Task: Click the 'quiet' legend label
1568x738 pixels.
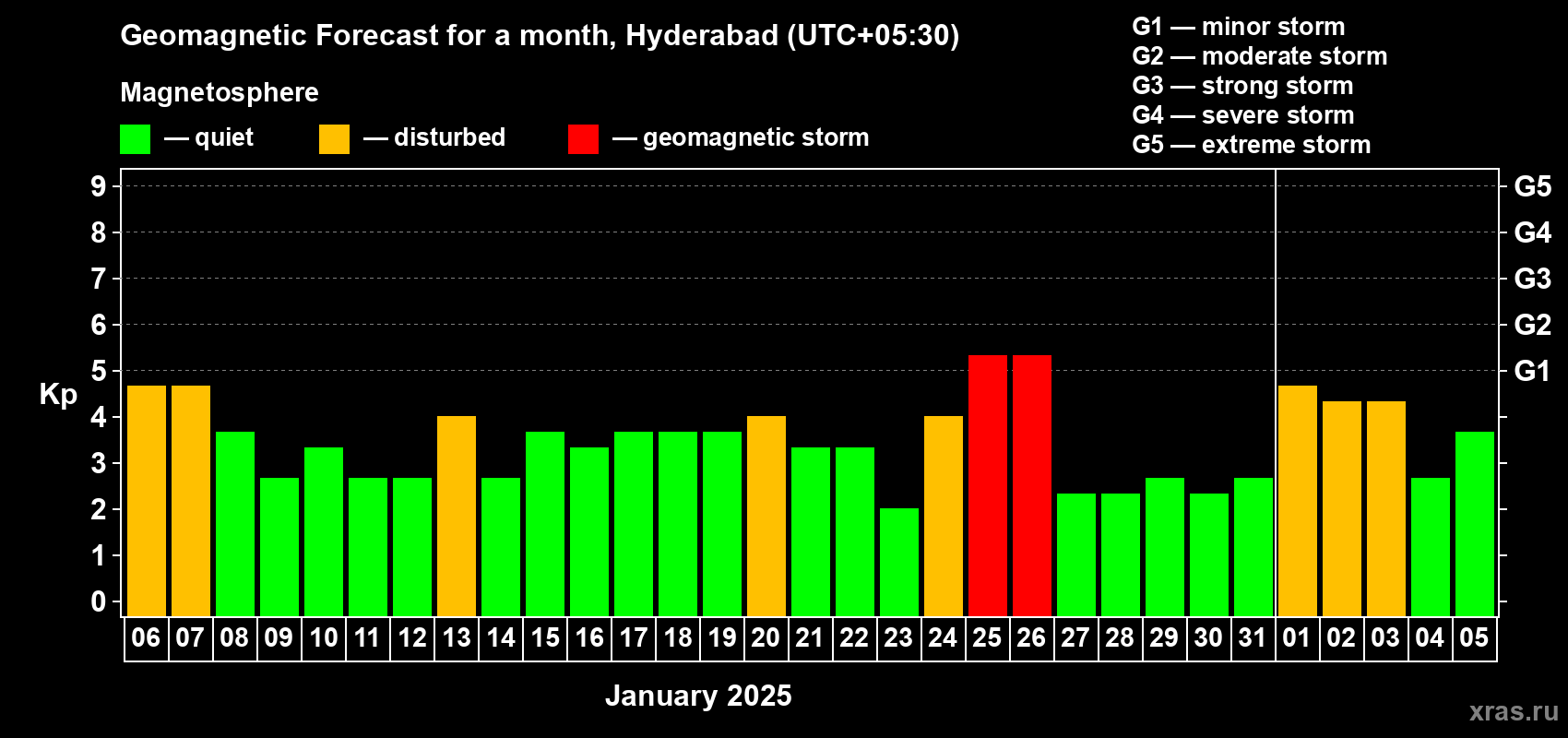Action: tap(224, 137)
